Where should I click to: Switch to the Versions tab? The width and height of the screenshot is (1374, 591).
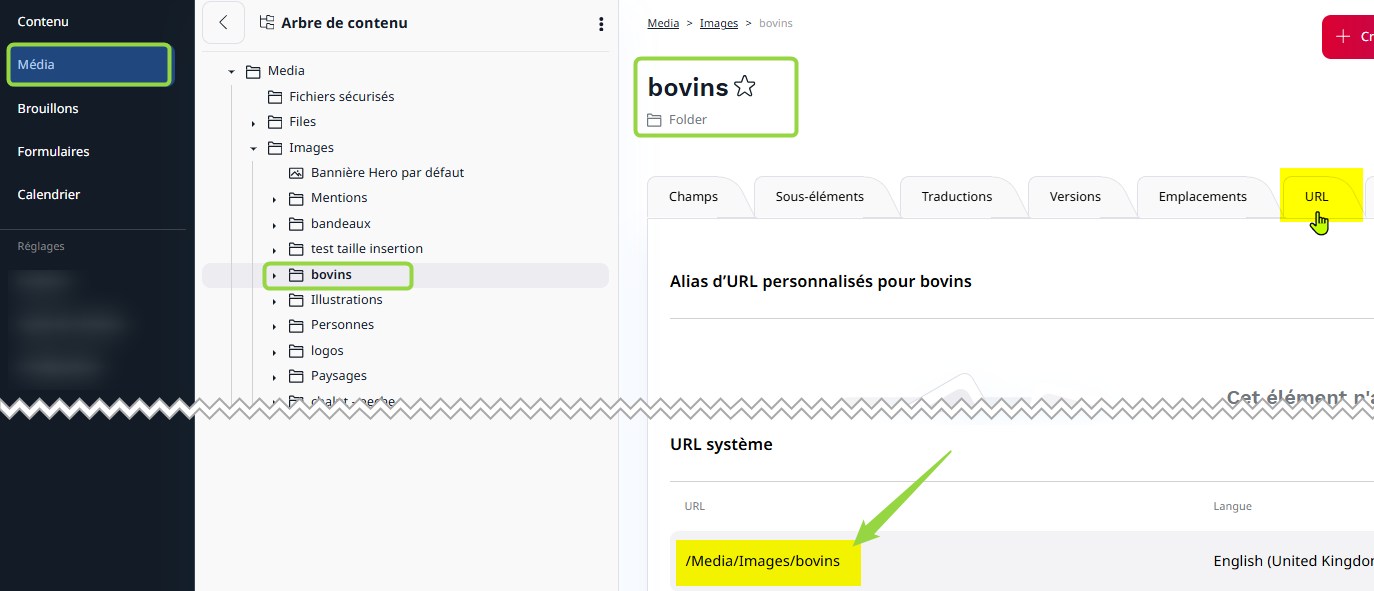[x=1075, y=197]
